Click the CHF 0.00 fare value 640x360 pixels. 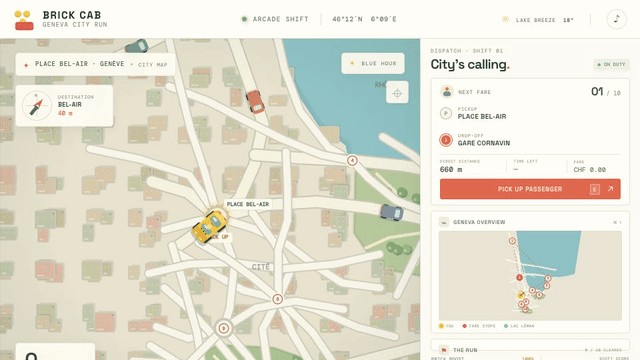pos(589,170)
